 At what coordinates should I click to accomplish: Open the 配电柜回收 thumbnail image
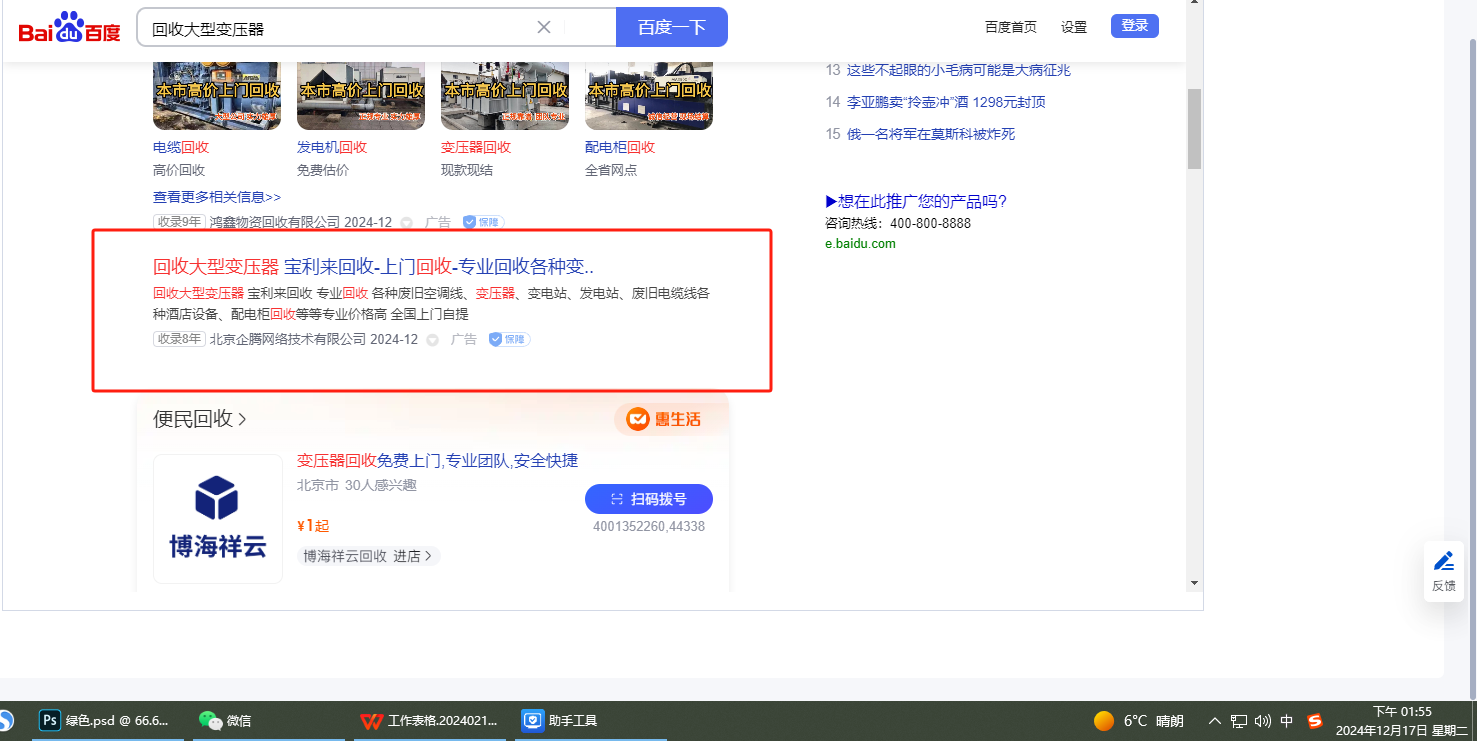(649, 95)
